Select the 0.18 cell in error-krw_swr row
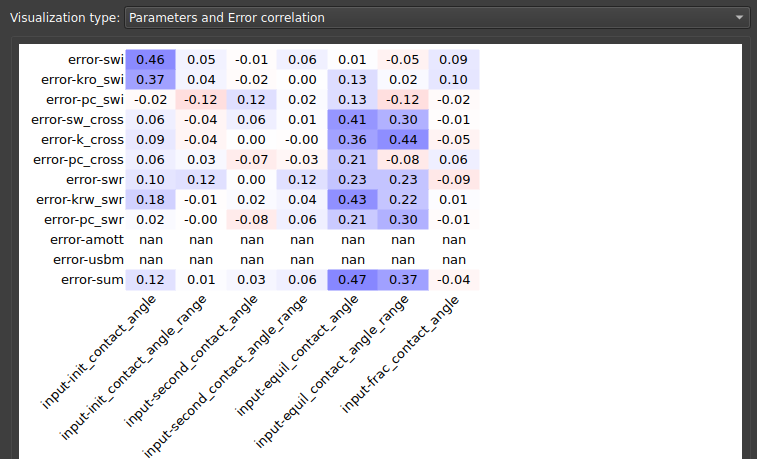Screen dimensions: 757x459 [x=151, y=199]
